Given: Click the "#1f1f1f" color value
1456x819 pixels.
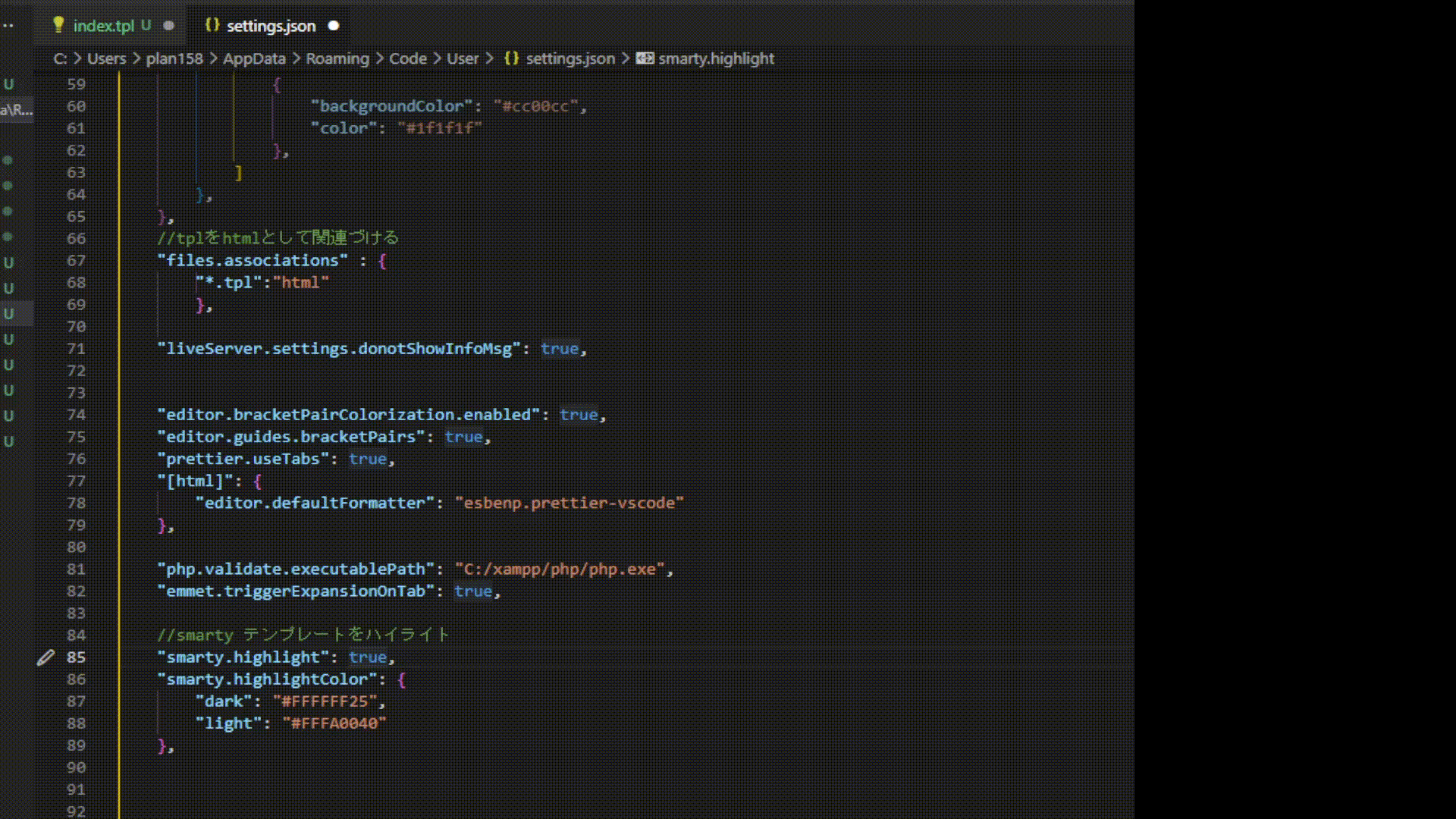Looking at the screenshot, I should coord(440,128).
